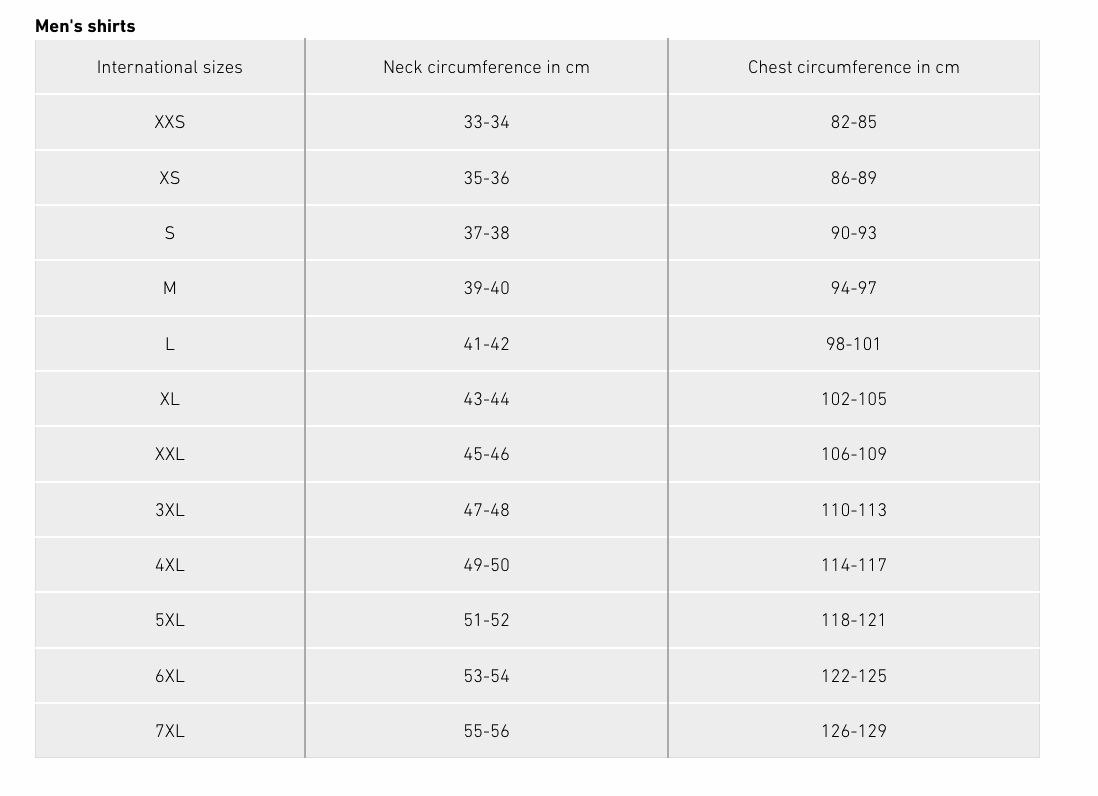Click the chest value 126-129
The image size is (1098, 796).
click(854, 731)
